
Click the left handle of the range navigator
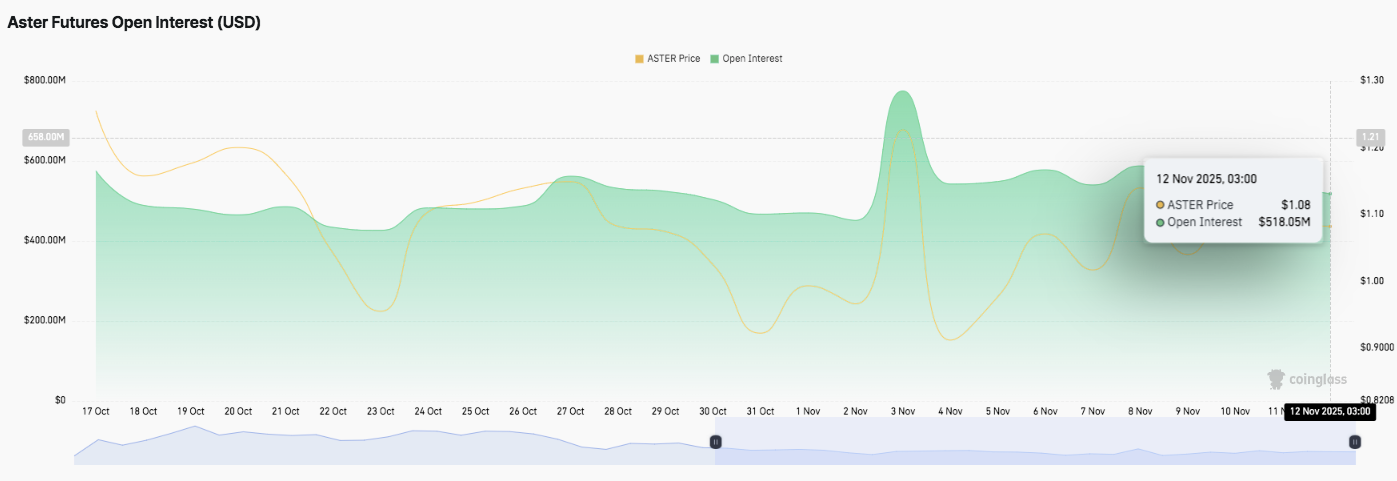[x=715, y=442]
